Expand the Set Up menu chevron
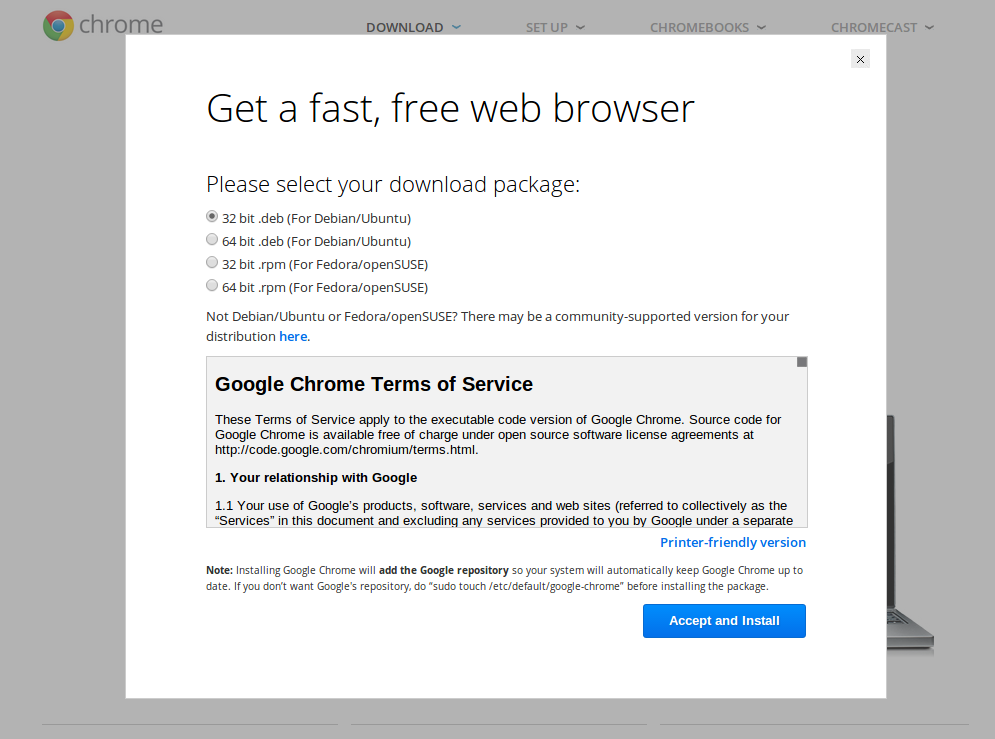Screen dimensions: 995x739 tap(580, 27)
